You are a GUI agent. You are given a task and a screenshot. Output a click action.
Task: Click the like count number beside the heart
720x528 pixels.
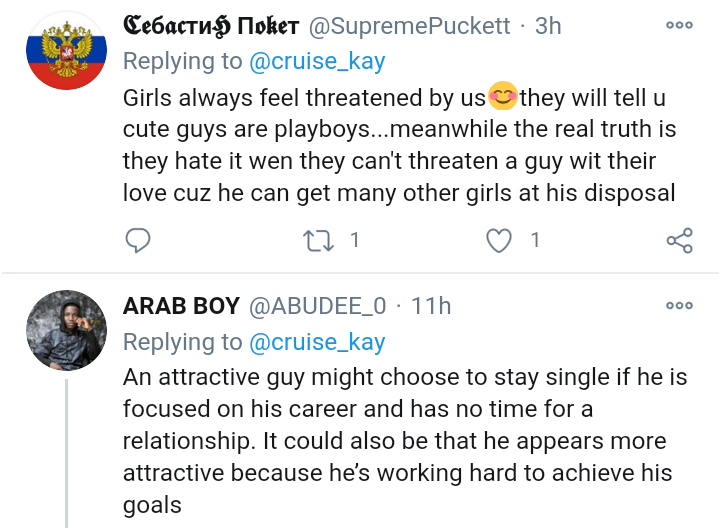535,240
